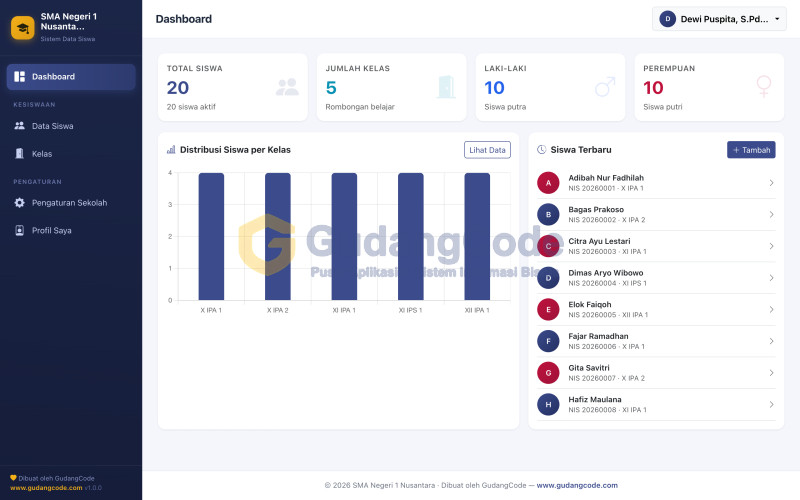Image resolution: width=800 pixels, height=500 pixels.
Task: Click avatar E for Elok Faiqoh
Action: (548, 309)
